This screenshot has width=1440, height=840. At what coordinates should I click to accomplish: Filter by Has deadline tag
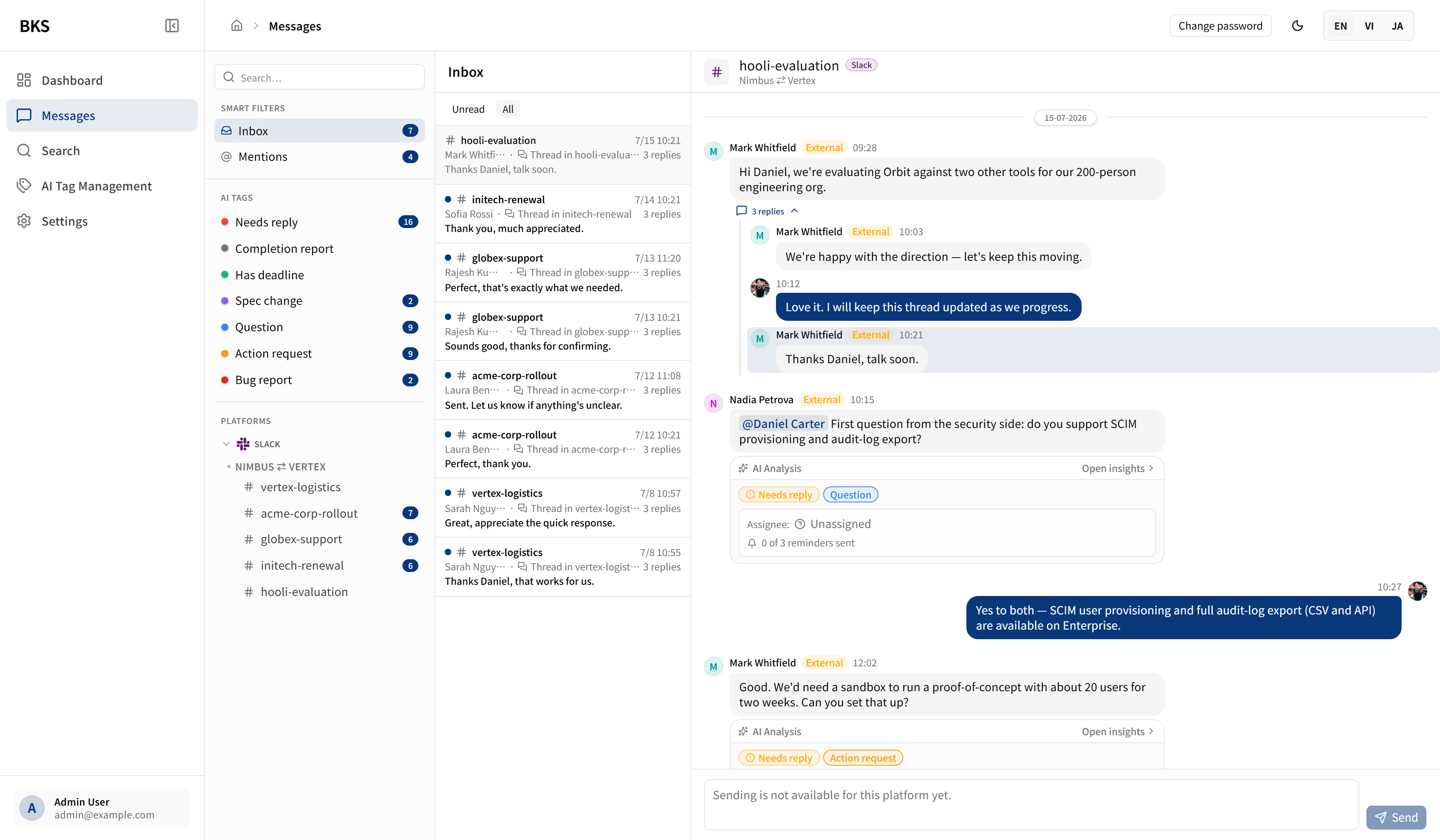coord(320,275)
